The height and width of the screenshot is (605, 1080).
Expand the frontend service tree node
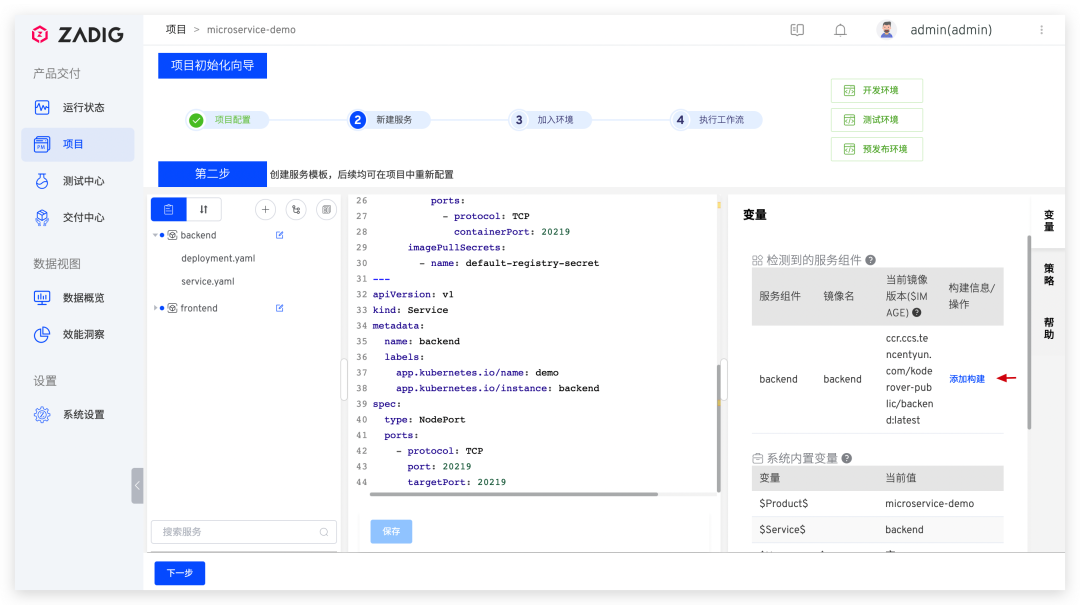155,308
